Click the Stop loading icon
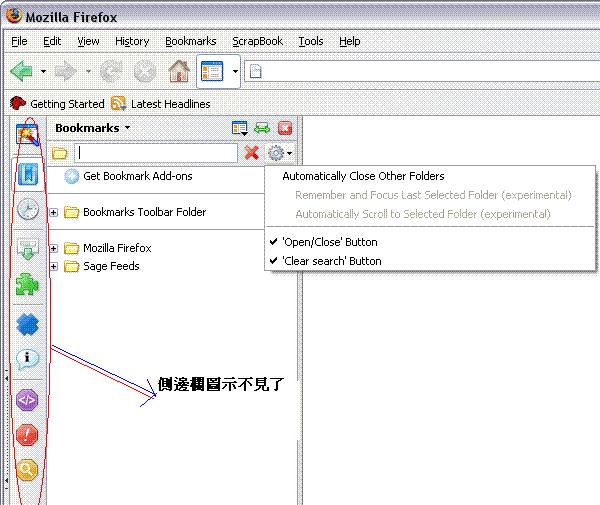600x505 pixels. click(x=145, y=71)
